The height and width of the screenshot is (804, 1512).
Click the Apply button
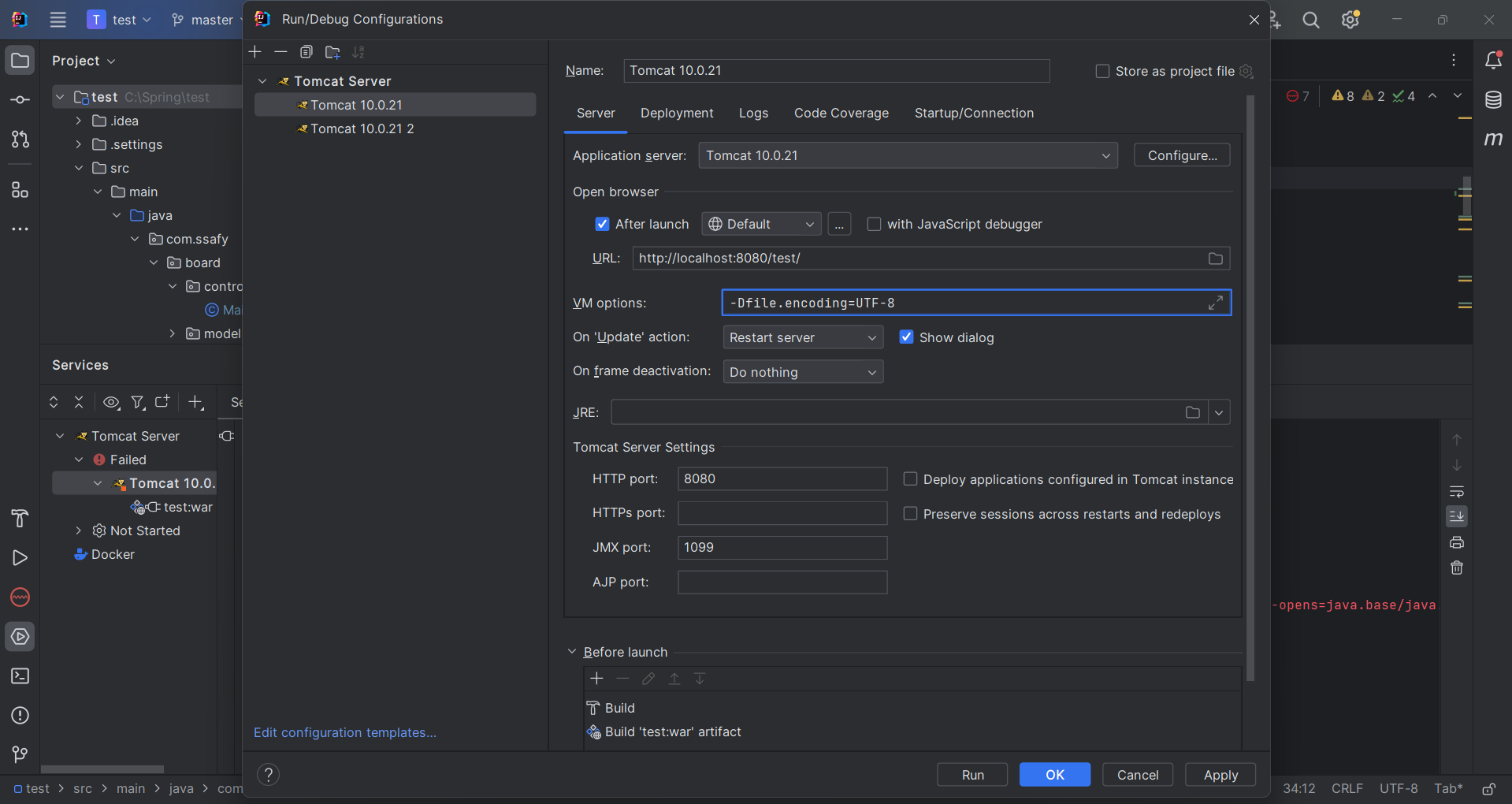(1220, 775)
